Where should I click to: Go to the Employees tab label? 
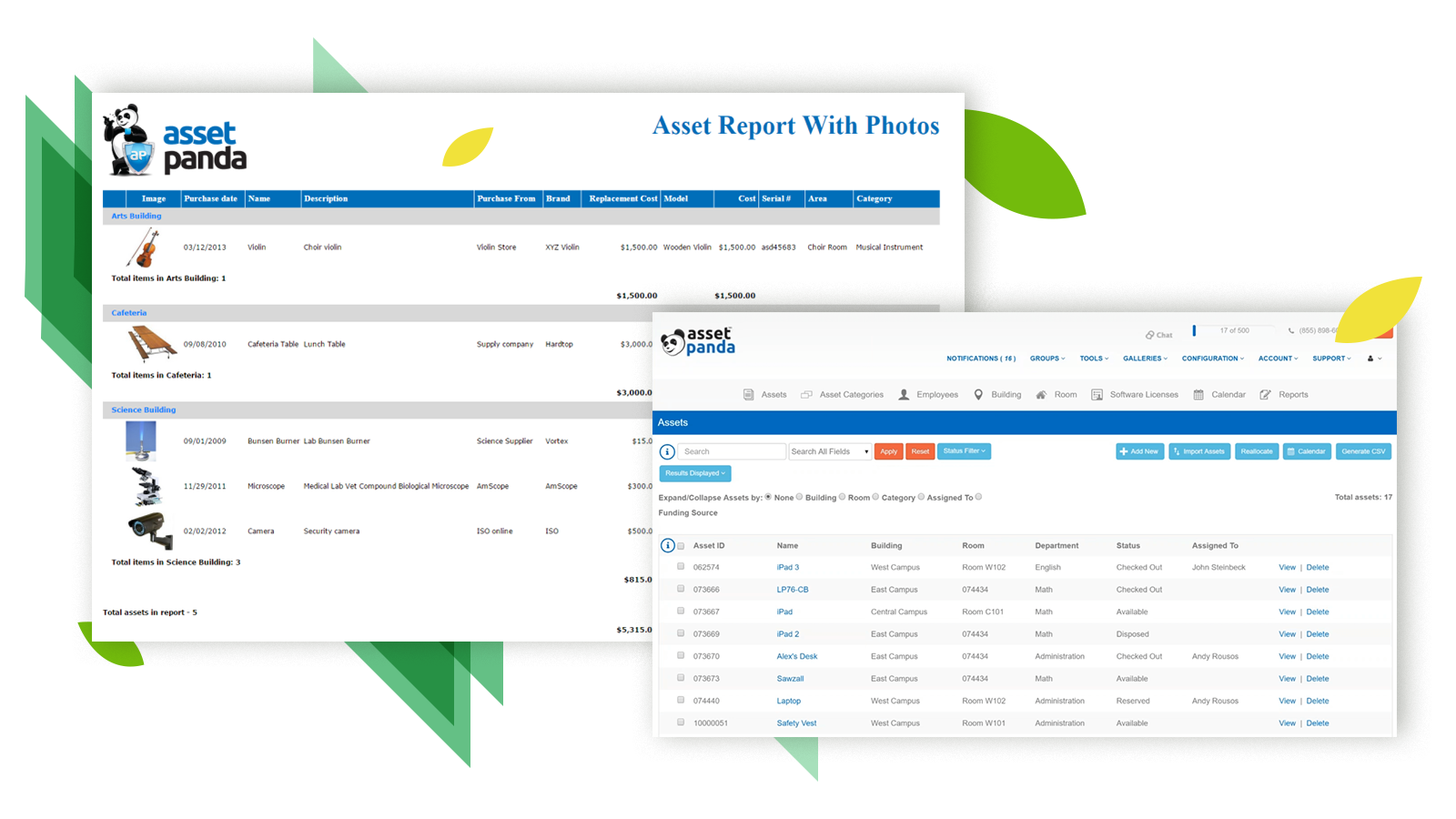937,395
